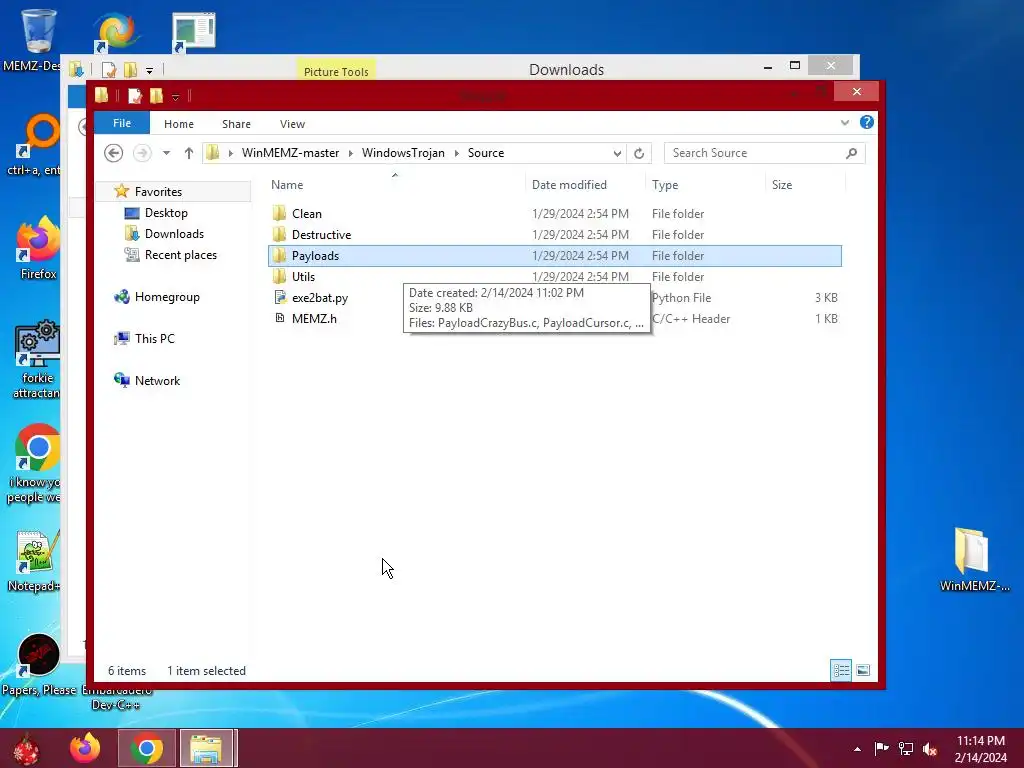1024x768 pixels.
Task: Select Downloads under Favorites
Action: [x=174, y=234]
